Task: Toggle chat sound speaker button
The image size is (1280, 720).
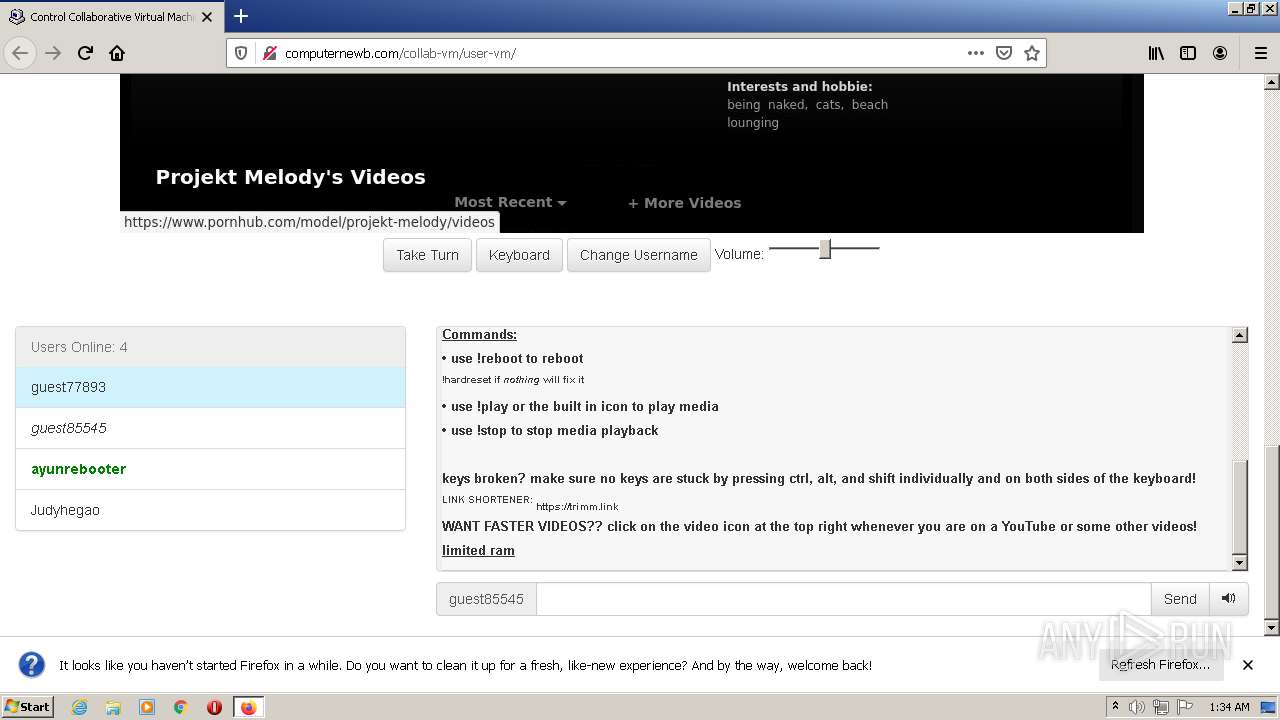Action: (x=1229, y=599)
